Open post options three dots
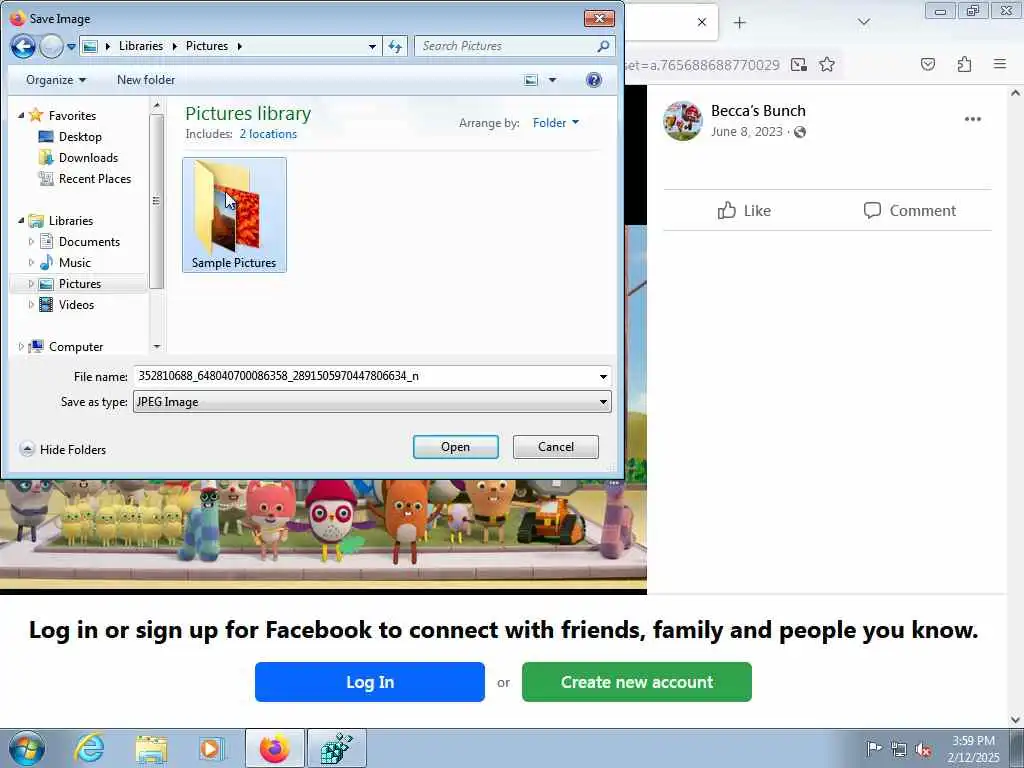This screenshot has height=768, width=1024. [x=972, y=119]
